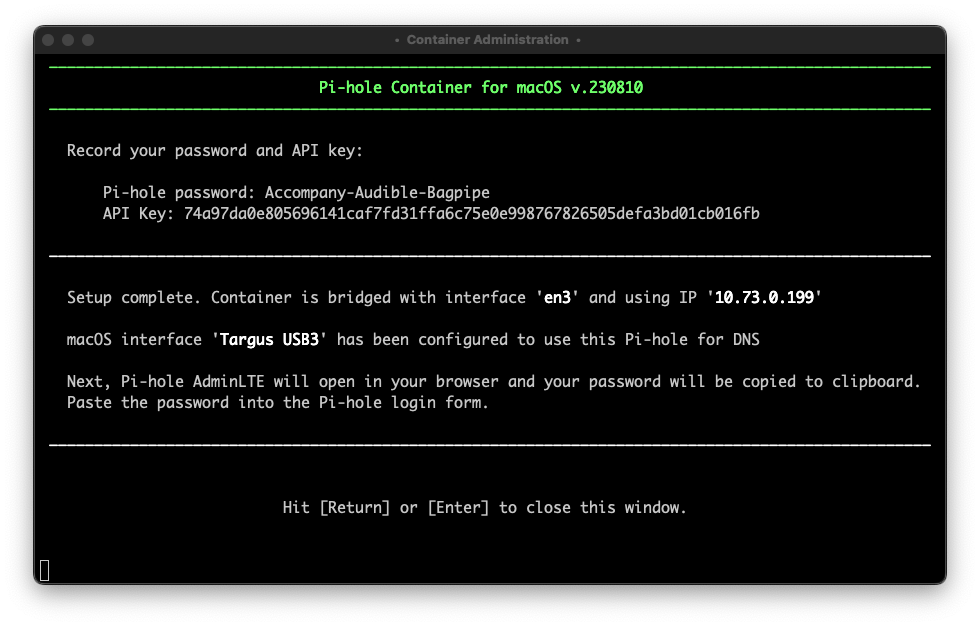
Task: Click the top green separator line
Action: click(490, 66)
